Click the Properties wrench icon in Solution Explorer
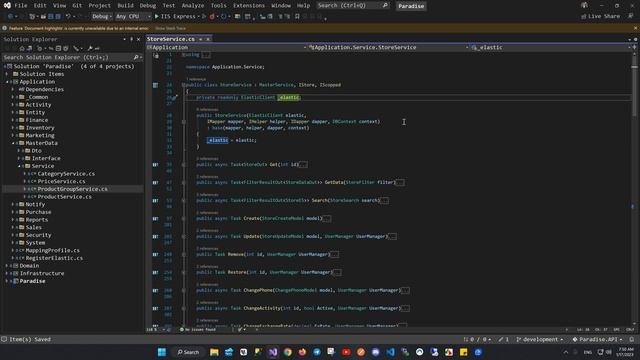 90,49
